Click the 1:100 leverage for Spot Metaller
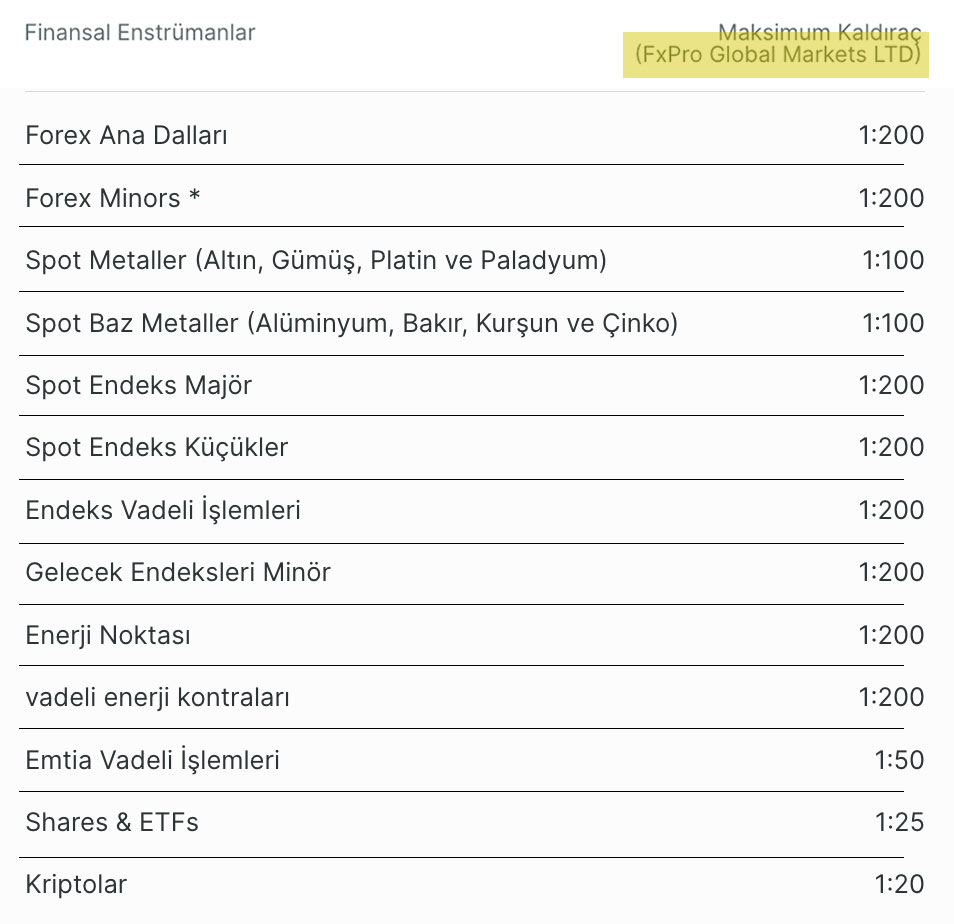 coord(893,260)
